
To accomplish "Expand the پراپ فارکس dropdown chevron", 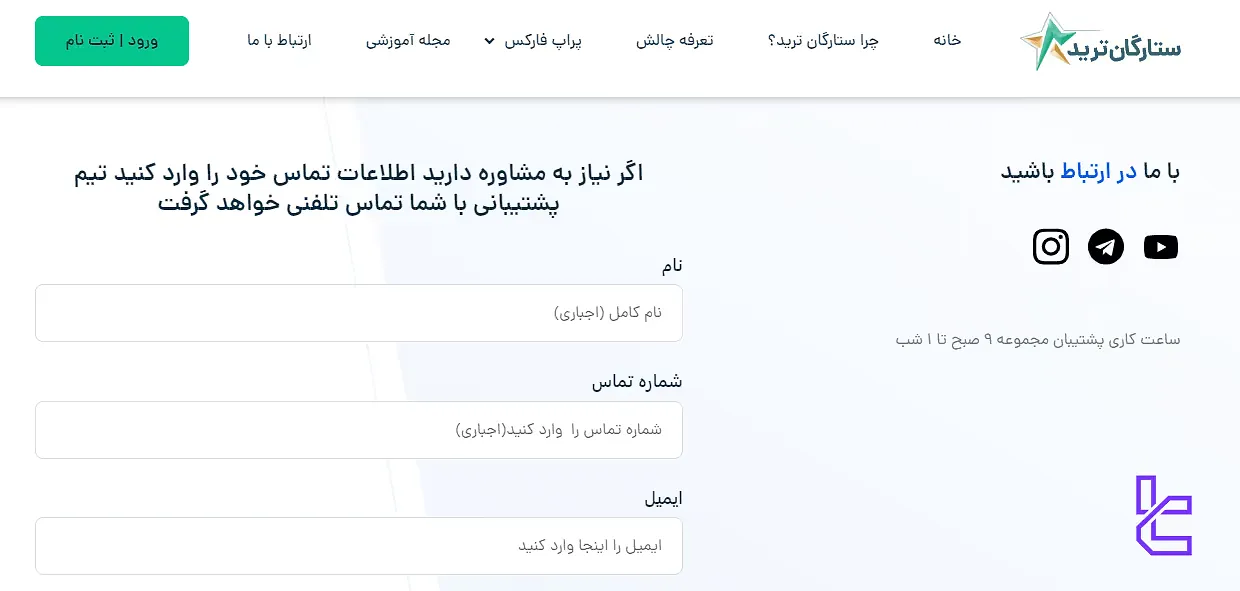I will (488, 41).
